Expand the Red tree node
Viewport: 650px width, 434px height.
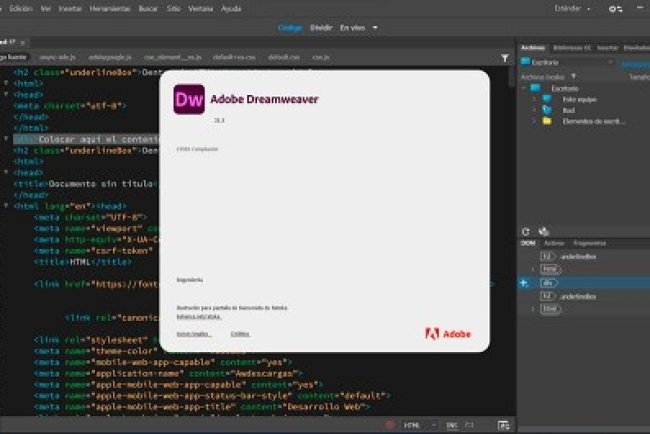pyautogui.click(x=534, y=110)
